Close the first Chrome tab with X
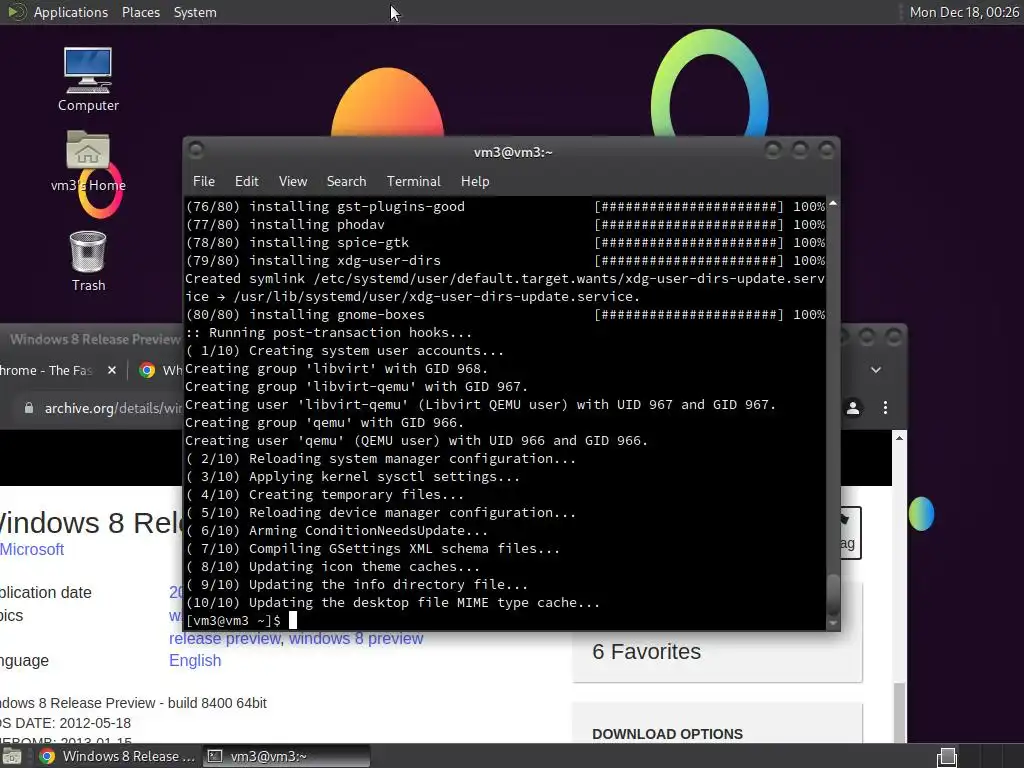This screenshot has width=1024, height=768. pos(112,370)
